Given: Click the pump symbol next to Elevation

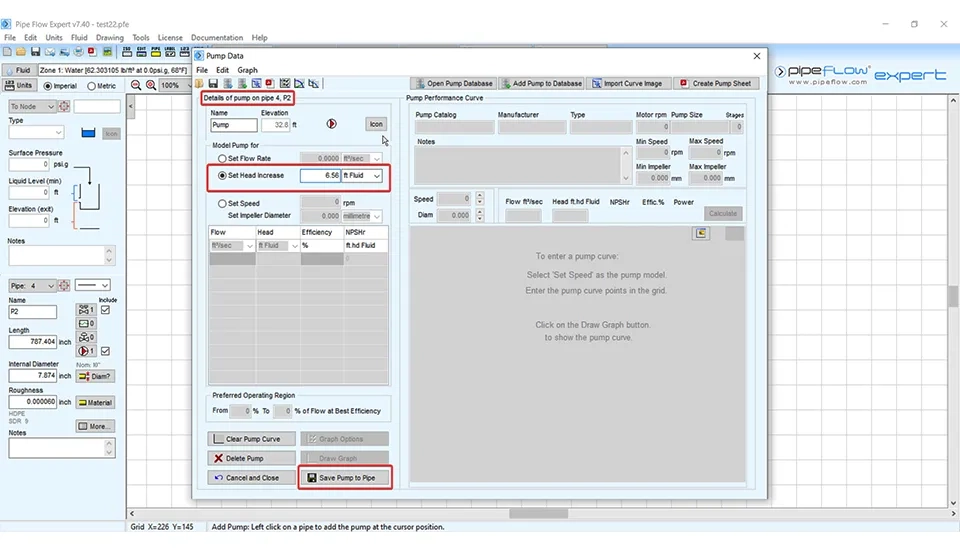Looking at the screenshot, I should click(x=332, y=124).
